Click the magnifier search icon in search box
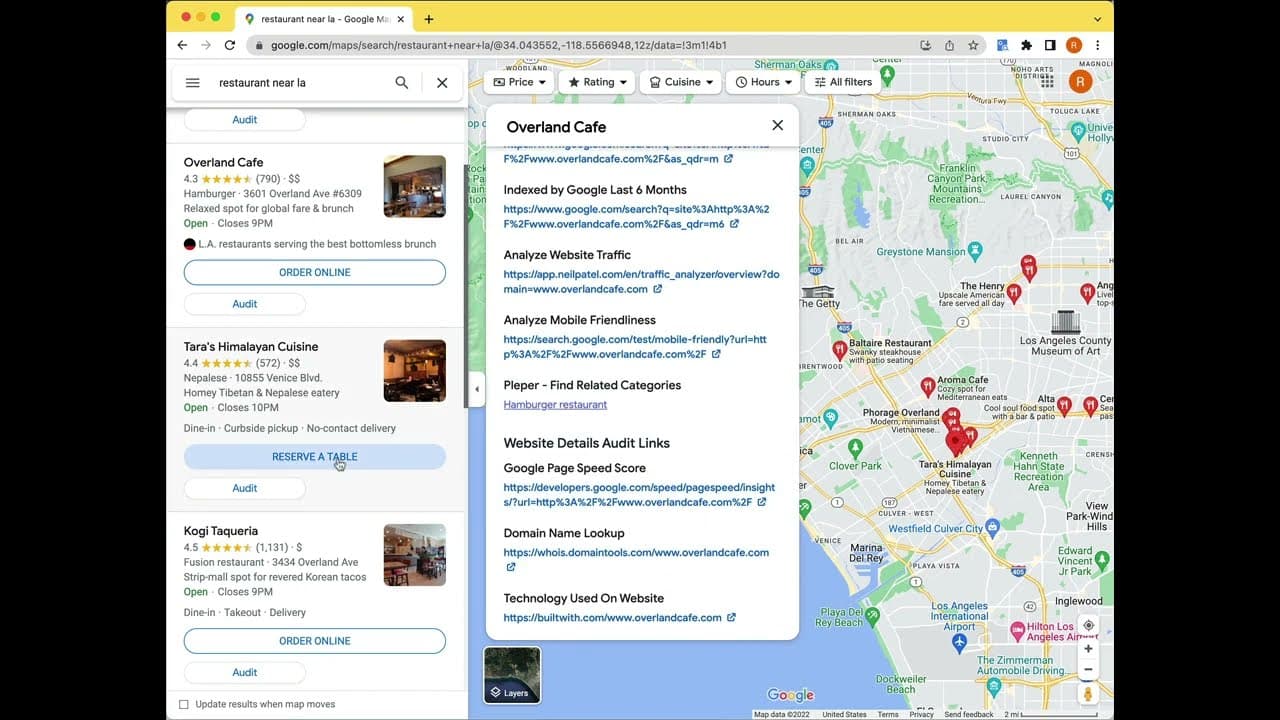 coord(402,83)
